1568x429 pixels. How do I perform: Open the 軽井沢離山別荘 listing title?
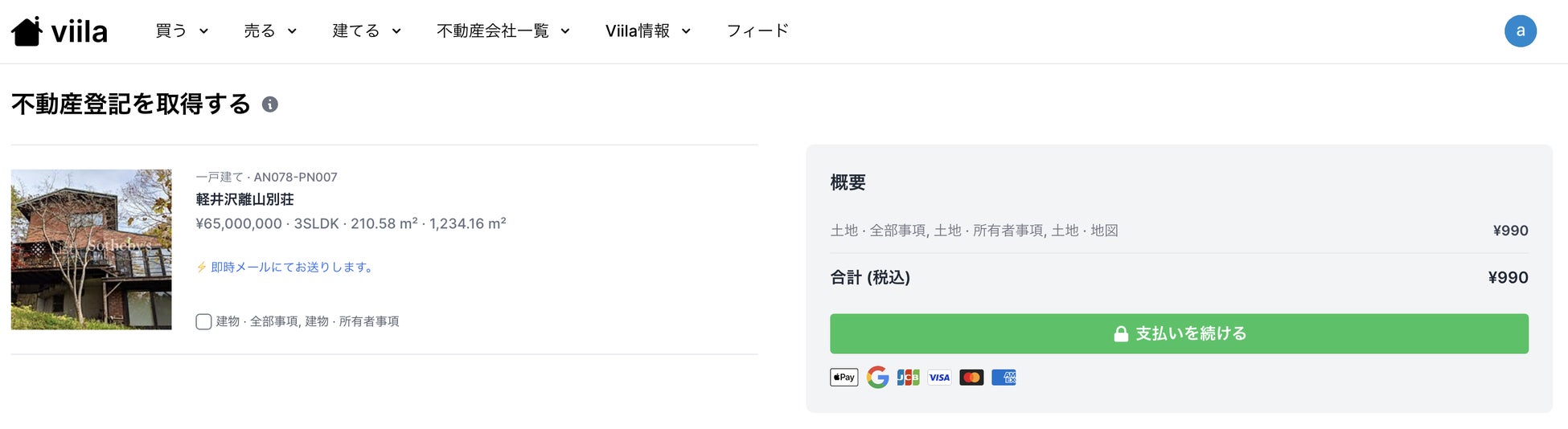click(x=244, y=199)
